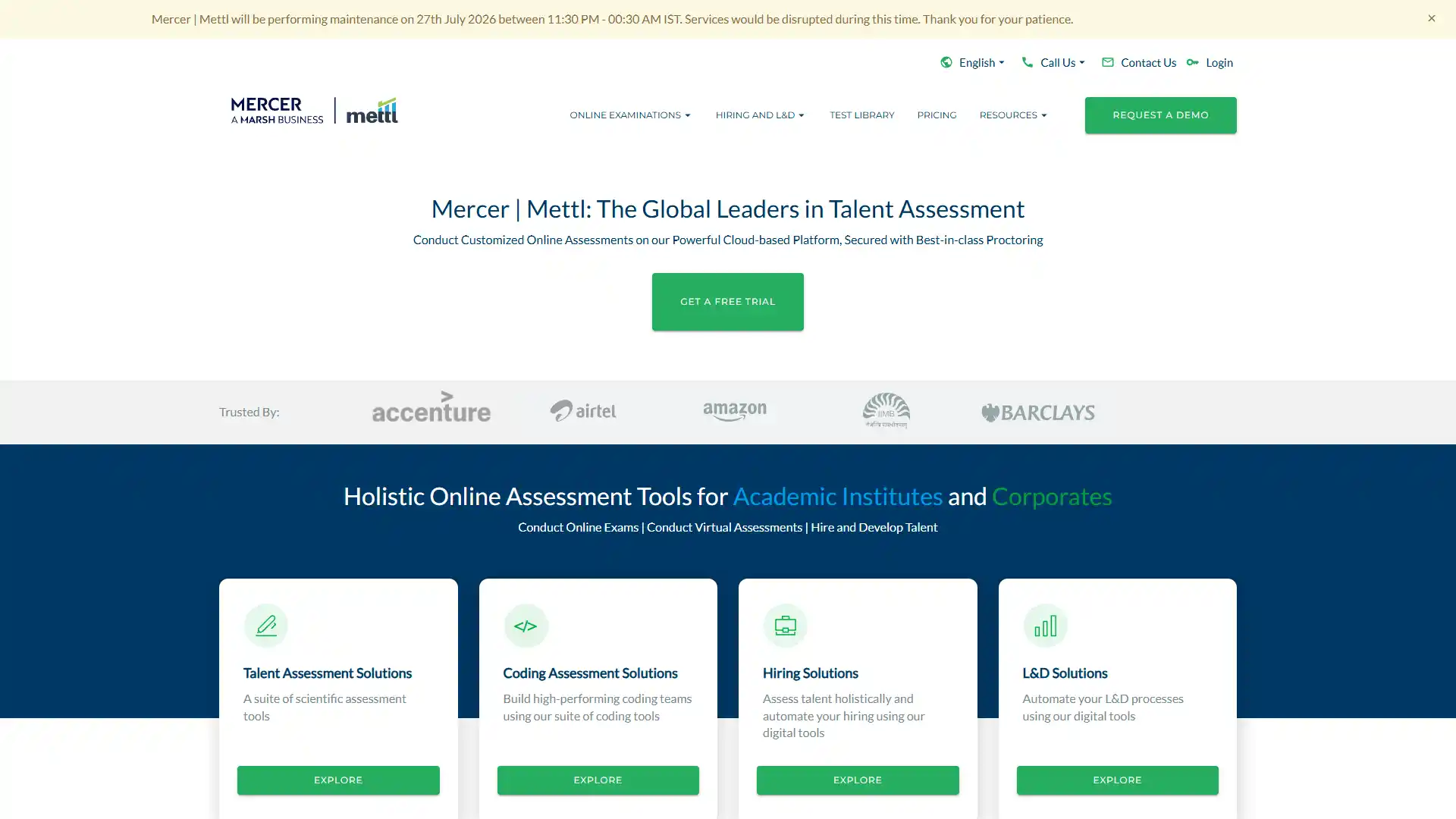The image size is (1456, 819).
Task: Click the Academic Institutes highlighted text
Action: point(837,496)
